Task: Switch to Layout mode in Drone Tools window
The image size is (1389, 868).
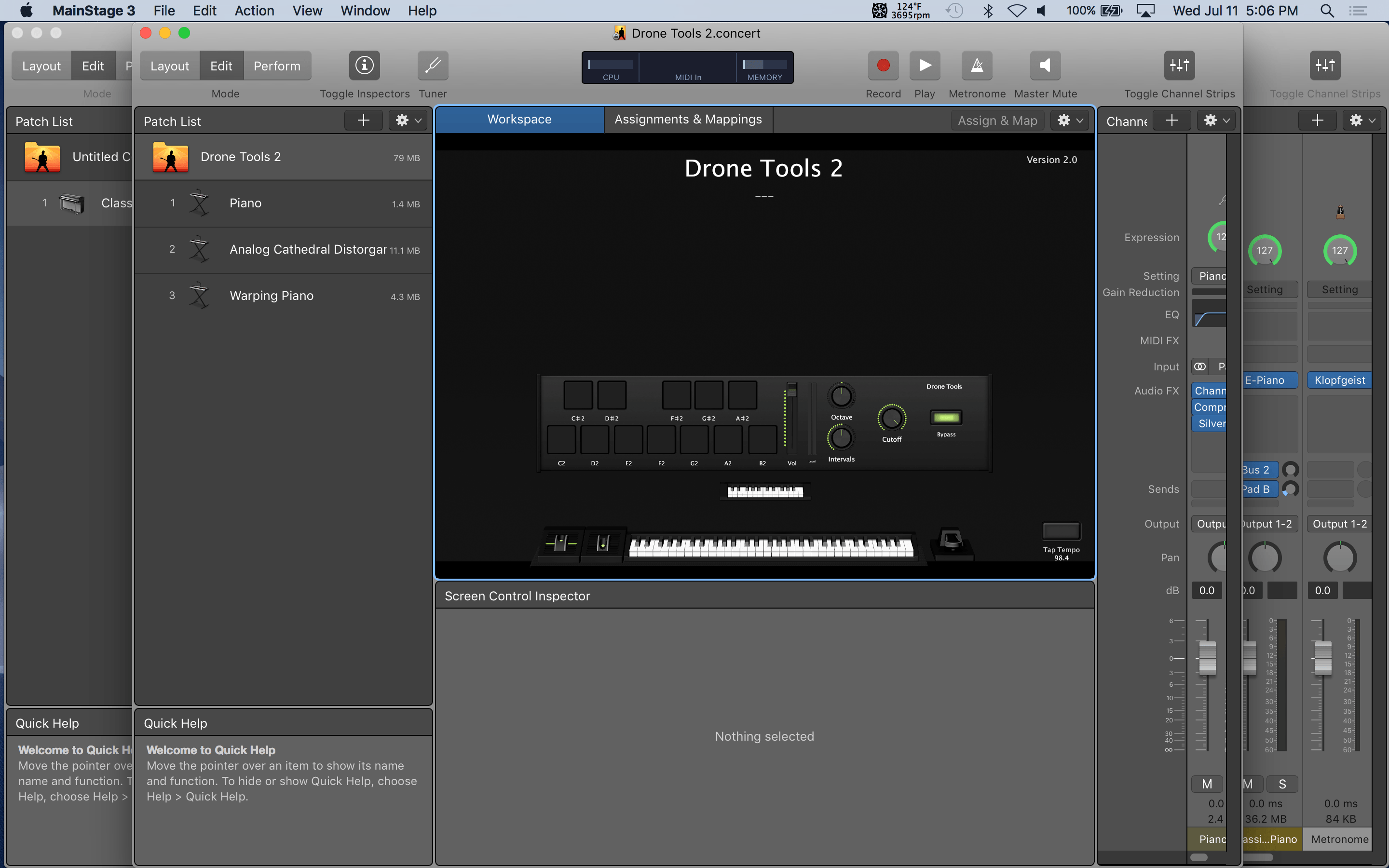Action: point(170,66)
